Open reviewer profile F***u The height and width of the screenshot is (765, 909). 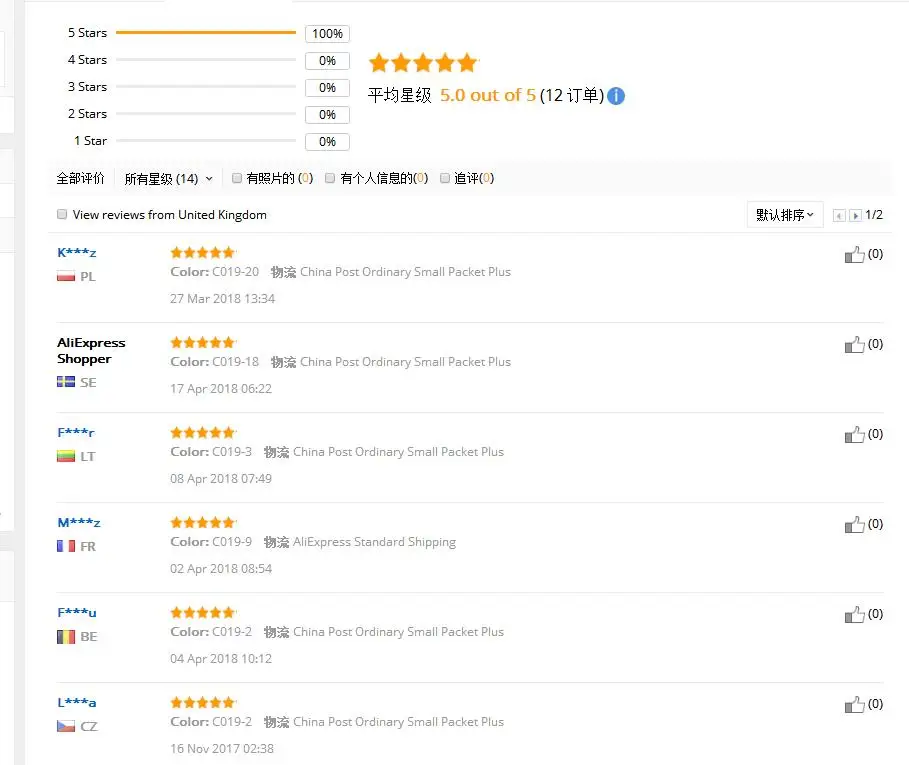[x=77, y=613]
